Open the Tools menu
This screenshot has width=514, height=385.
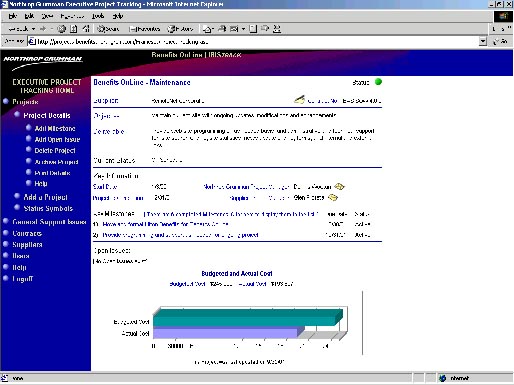[x=98, y=16]
